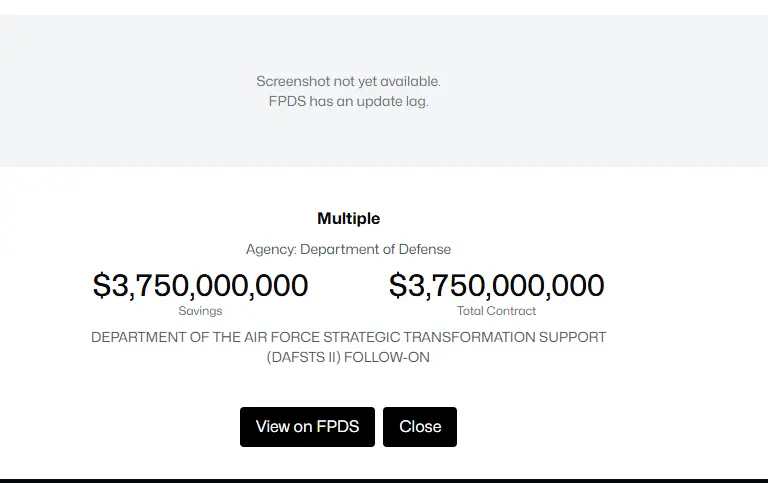Image resolution: width=768 pixels, height=483 pixels.
Task: Select the "FPDS has an update lag." note
Action: [x=348, y=101]
